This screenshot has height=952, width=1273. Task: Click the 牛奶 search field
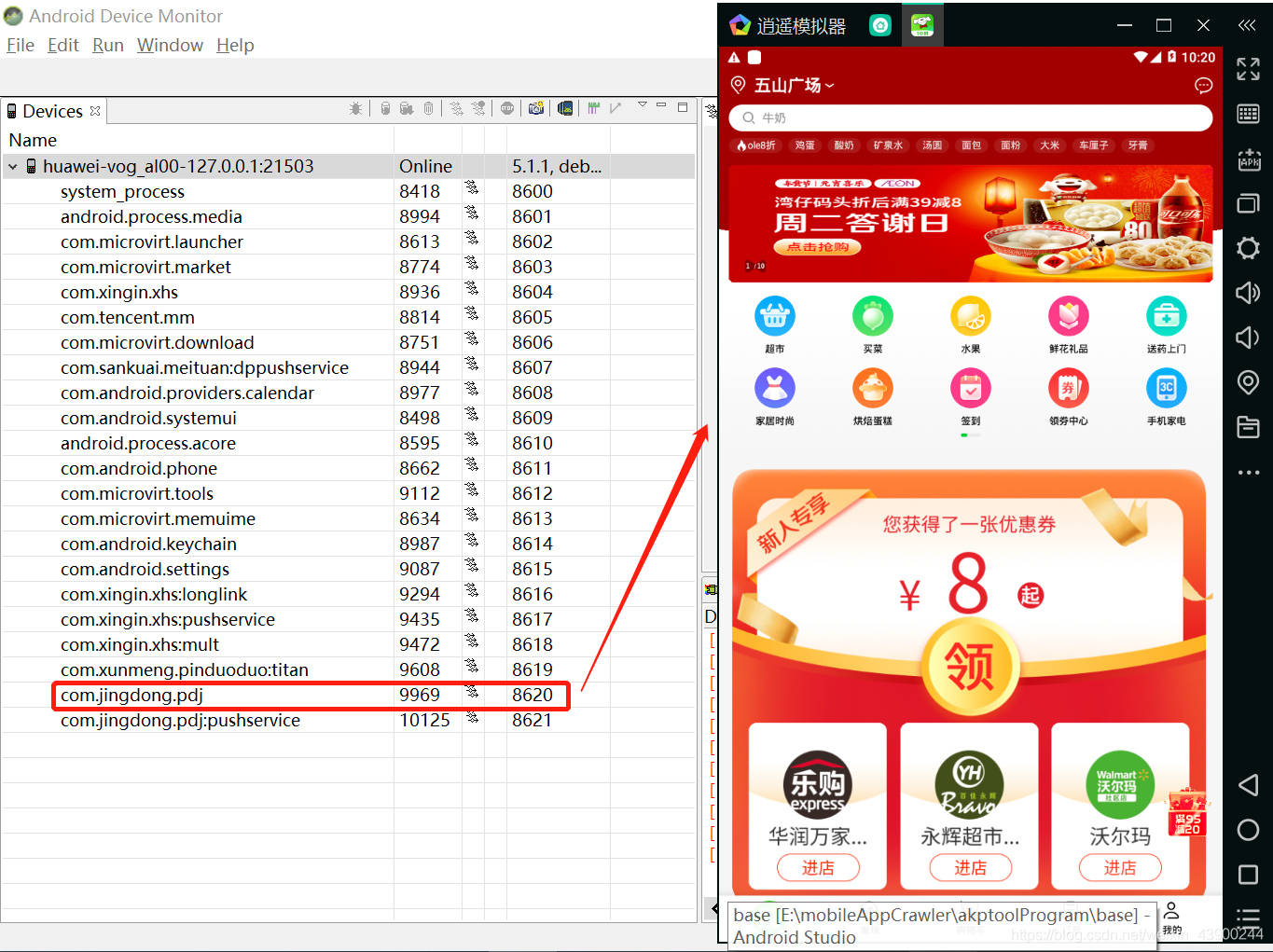(971, 117)
